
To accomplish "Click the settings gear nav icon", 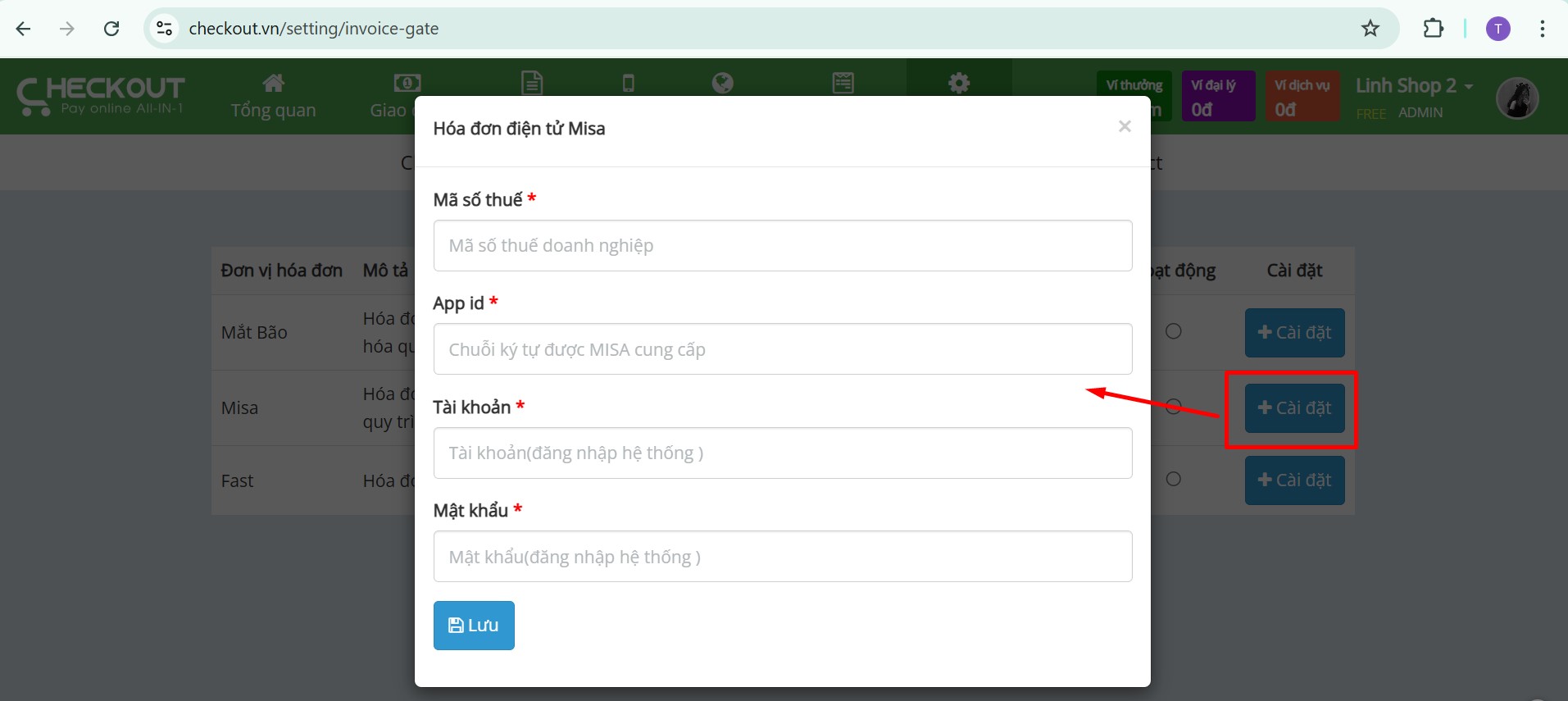I will coord(959,83).
